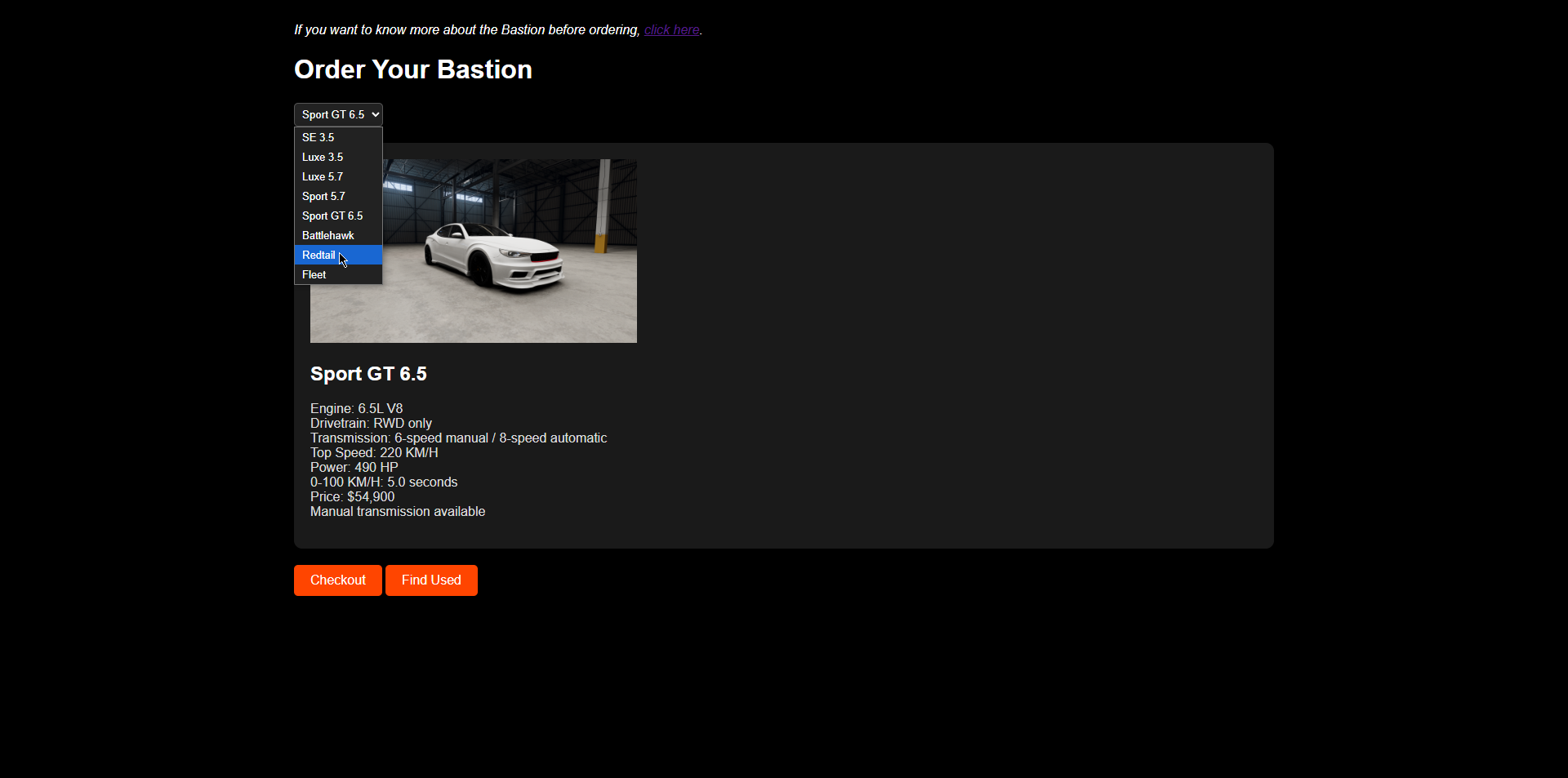Open the 'click here' Bastion info link
1568x778 pixels.
(671, 30)
